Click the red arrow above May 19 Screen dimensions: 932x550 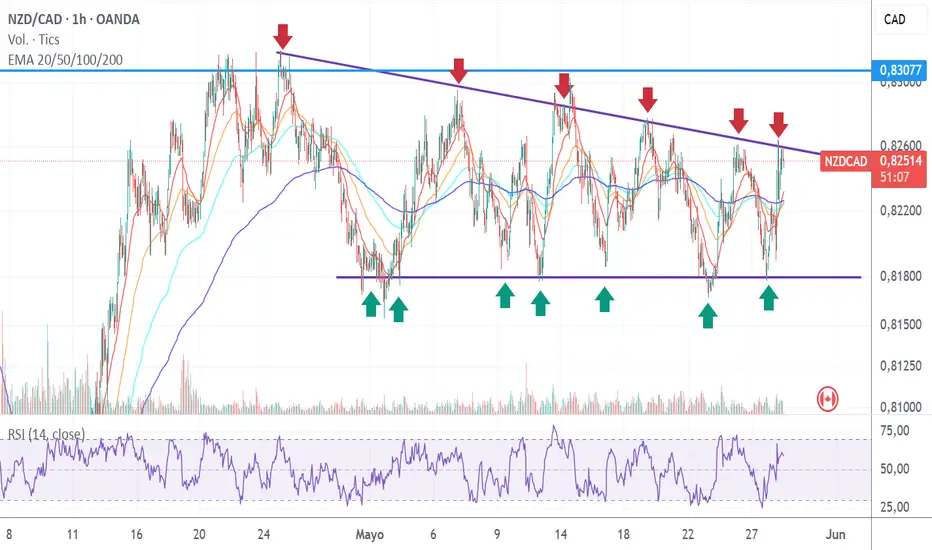pos(648,99)
